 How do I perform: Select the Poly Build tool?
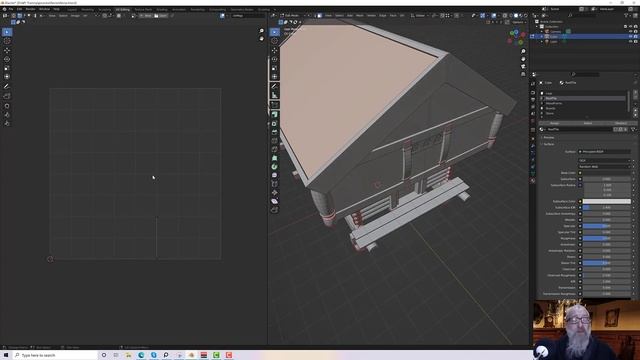pos(274,158)
